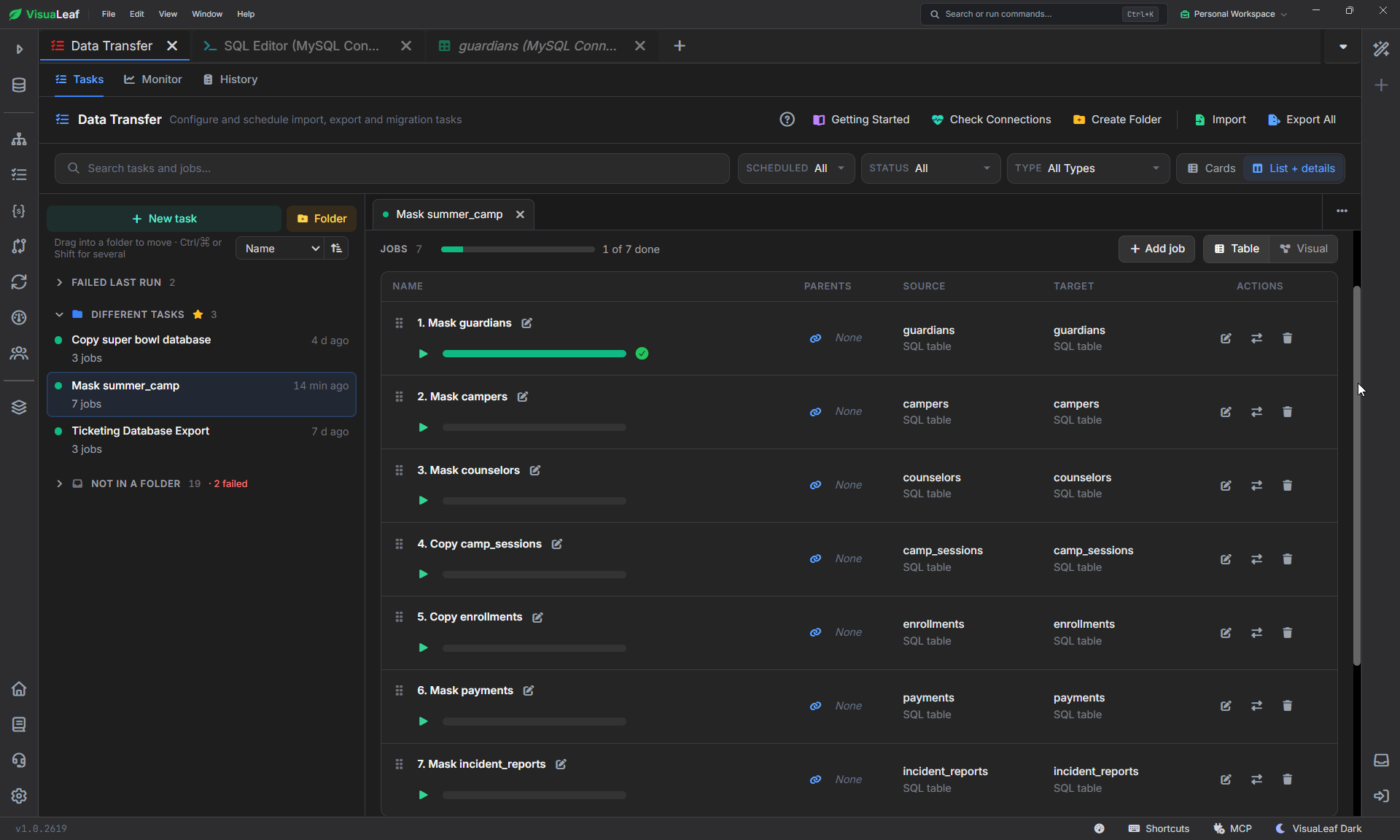The image size is (1400, 840).
Task: Open the Window menu
Action: click(207, 14)
